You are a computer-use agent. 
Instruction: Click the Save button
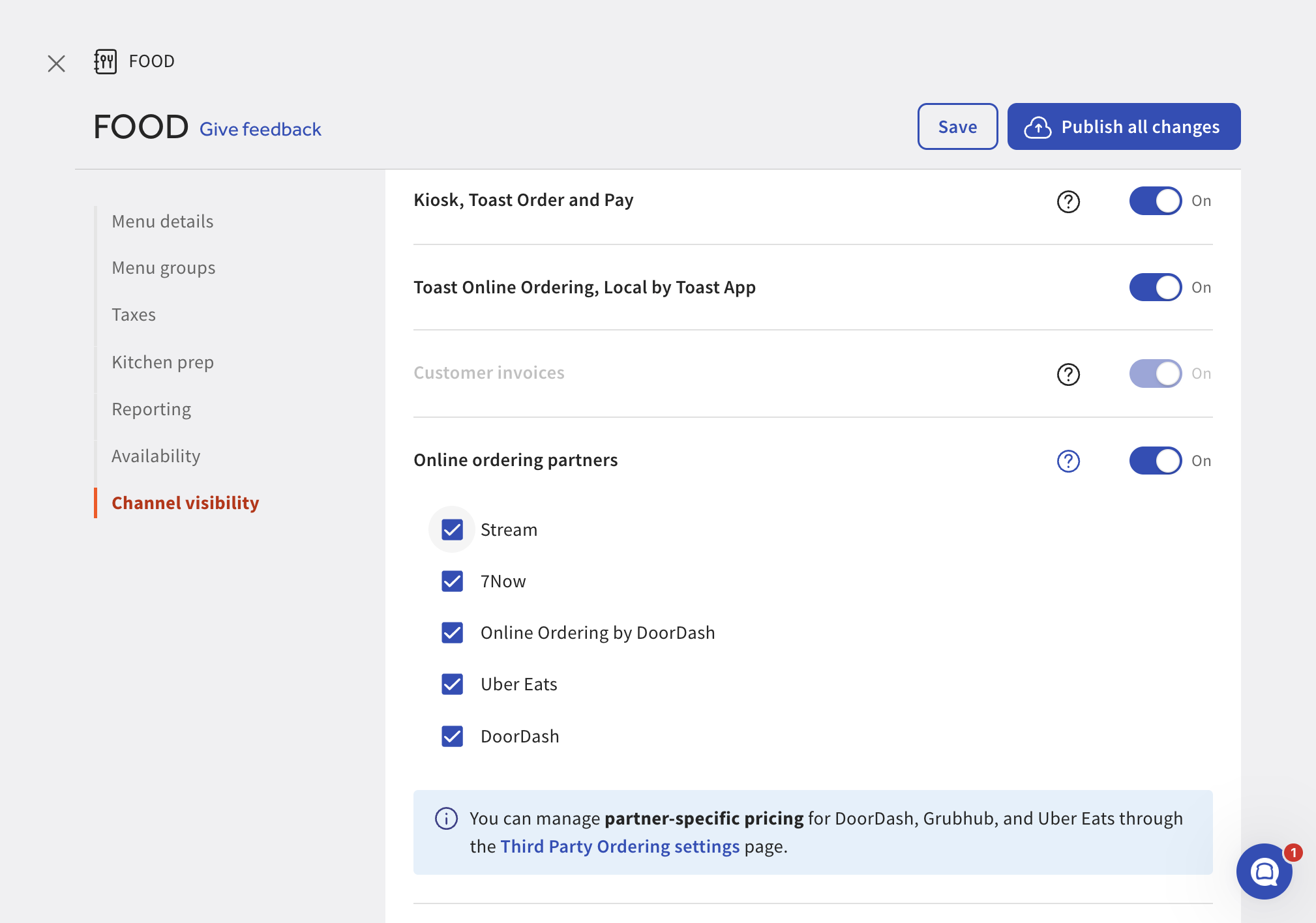tap(957, 126)
